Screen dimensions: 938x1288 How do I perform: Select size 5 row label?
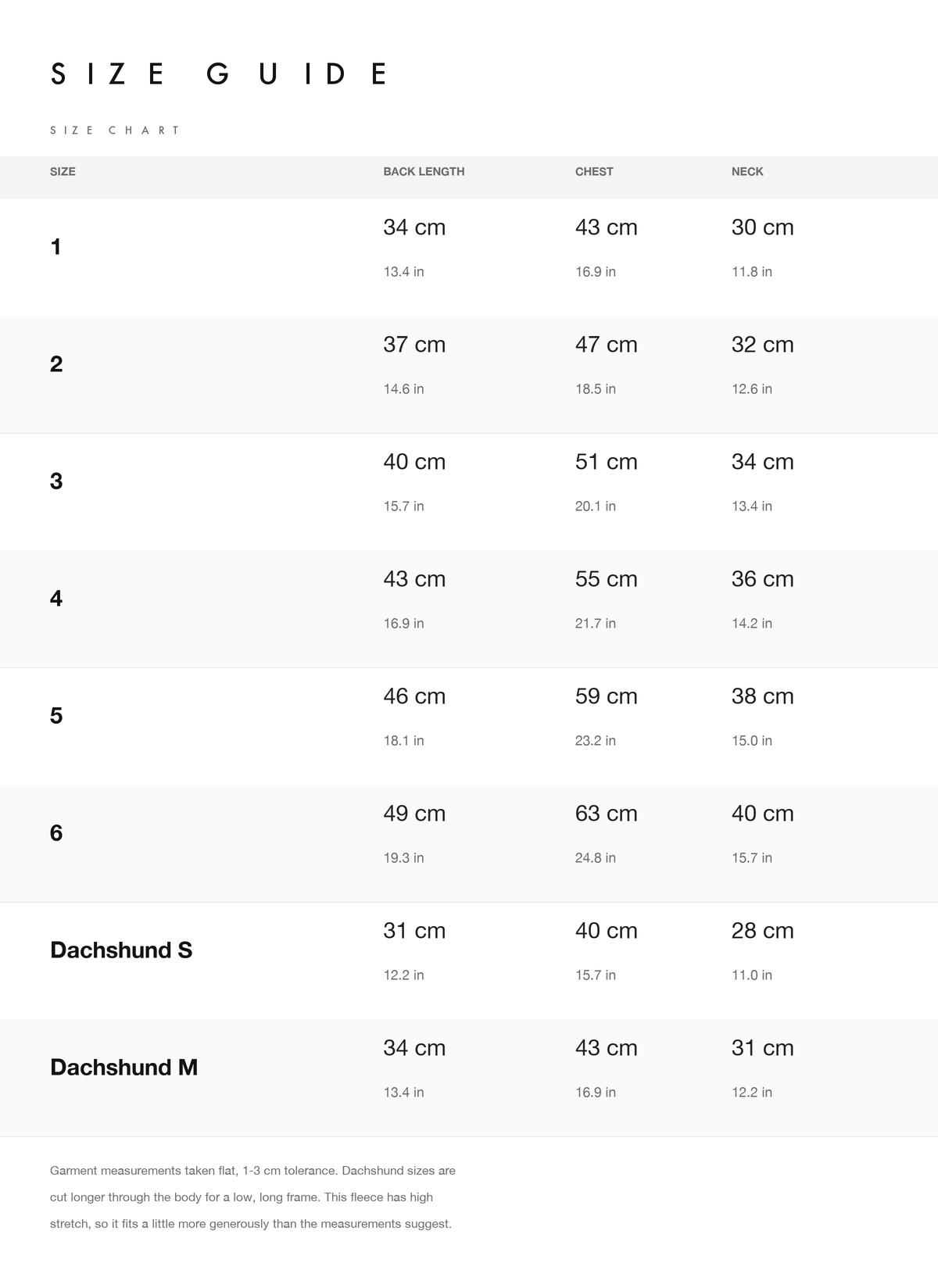[x=56, y=716]
